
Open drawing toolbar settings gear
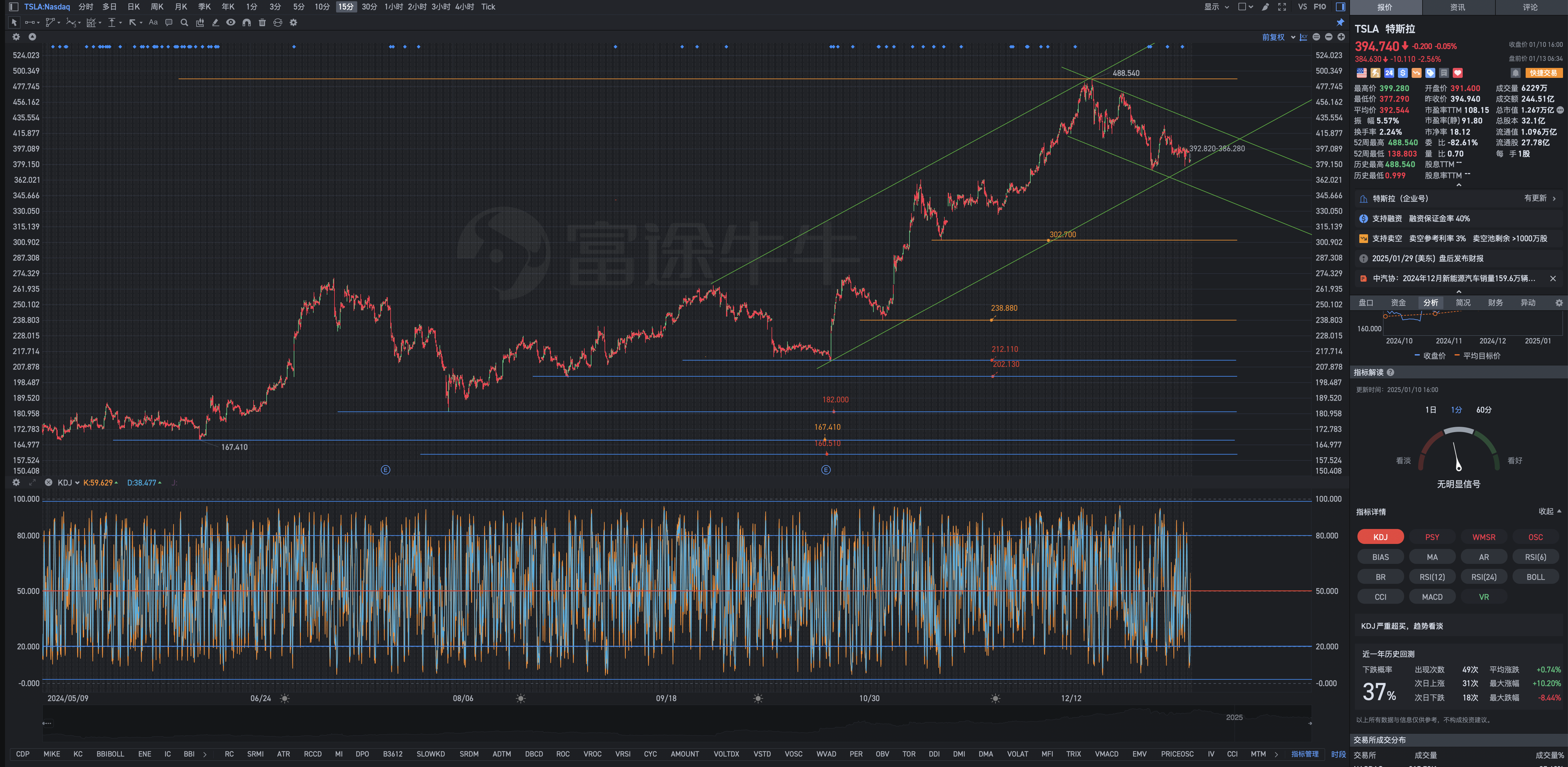click(293, 22)
